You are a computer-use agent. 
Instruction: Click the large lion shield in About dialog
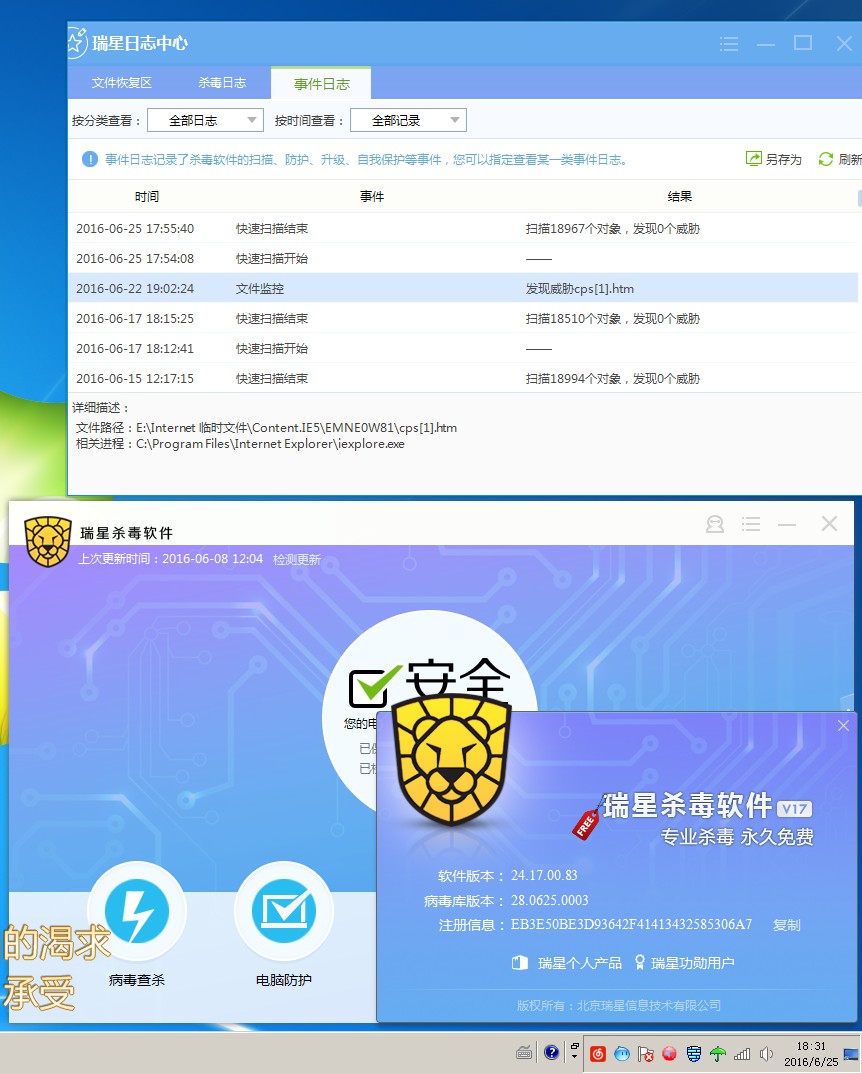coord(453,759)
